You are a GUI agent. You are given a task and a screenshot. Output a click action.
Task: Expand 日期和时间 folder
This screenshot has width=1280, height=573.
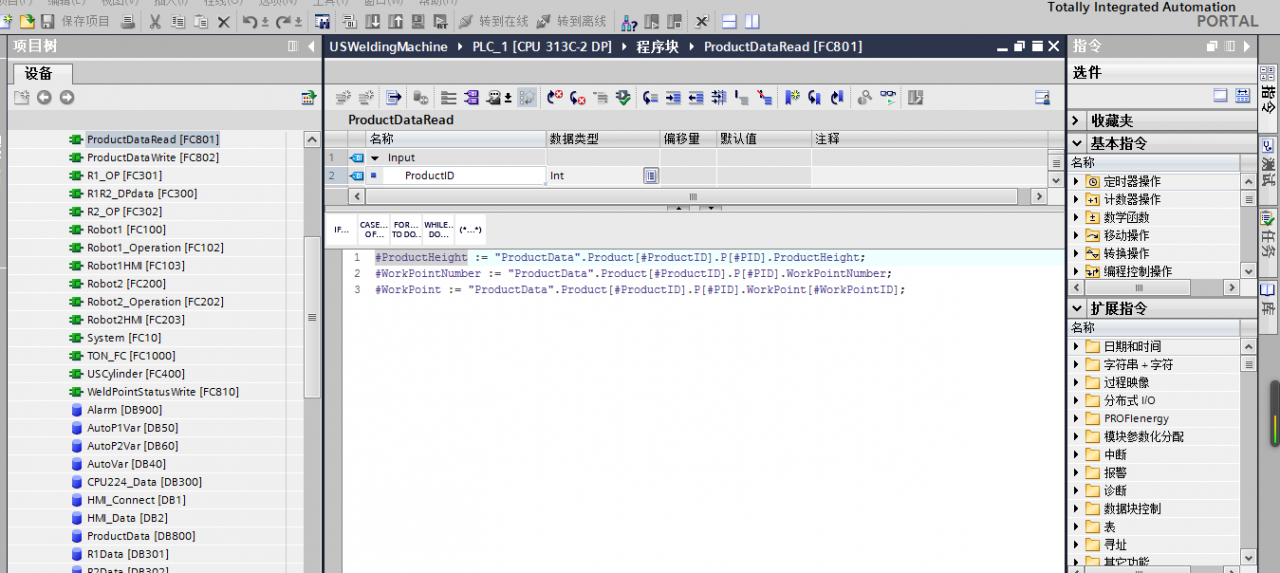click(x=1077, y=346)
